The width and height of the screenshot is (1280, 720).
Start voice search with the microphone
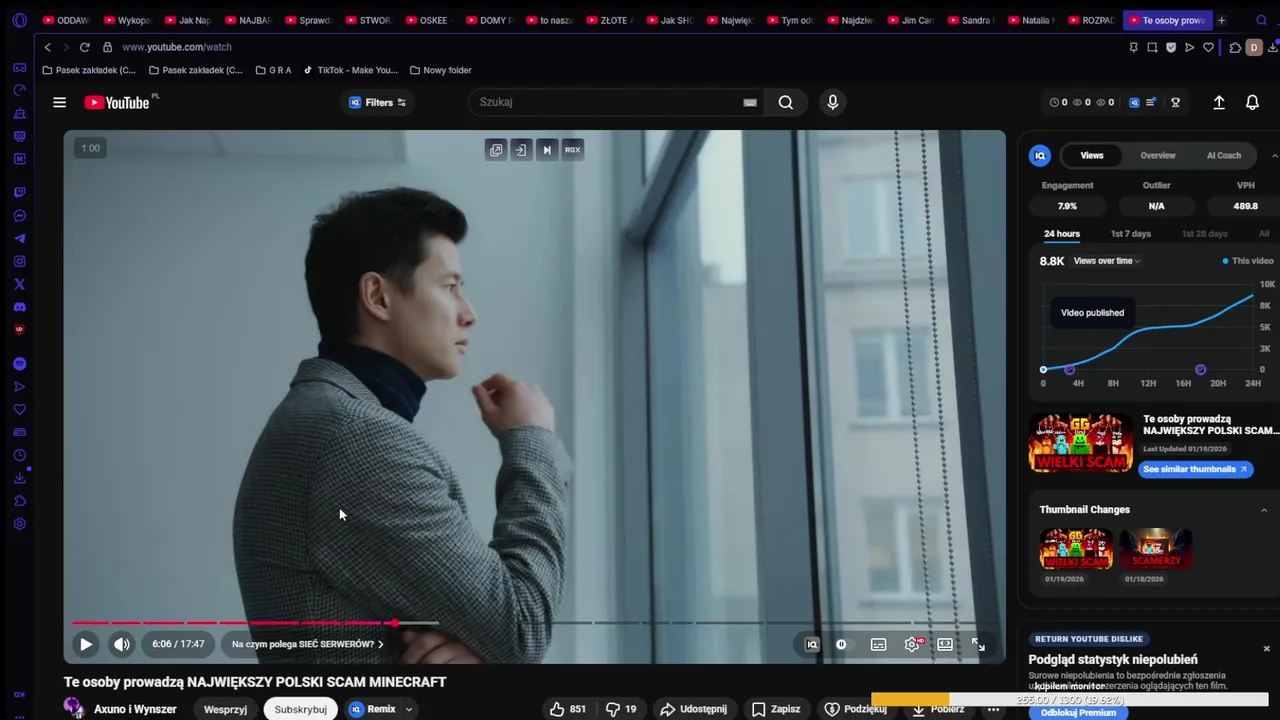coord(832,102)
